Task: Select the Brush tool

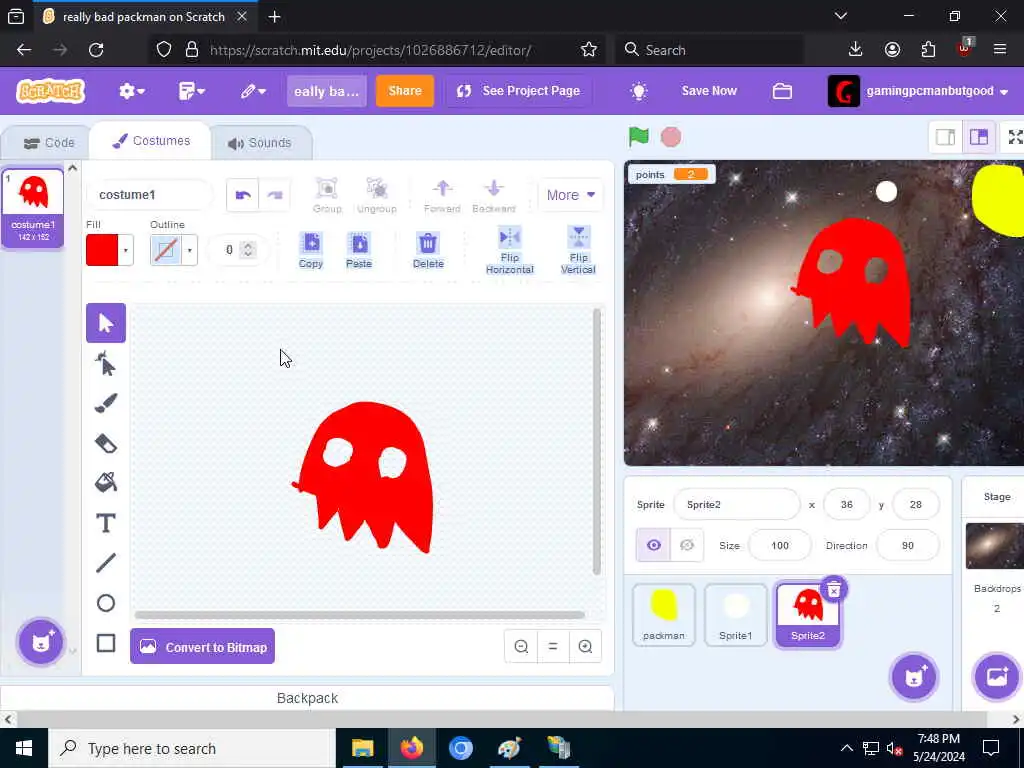Action: 106,404
